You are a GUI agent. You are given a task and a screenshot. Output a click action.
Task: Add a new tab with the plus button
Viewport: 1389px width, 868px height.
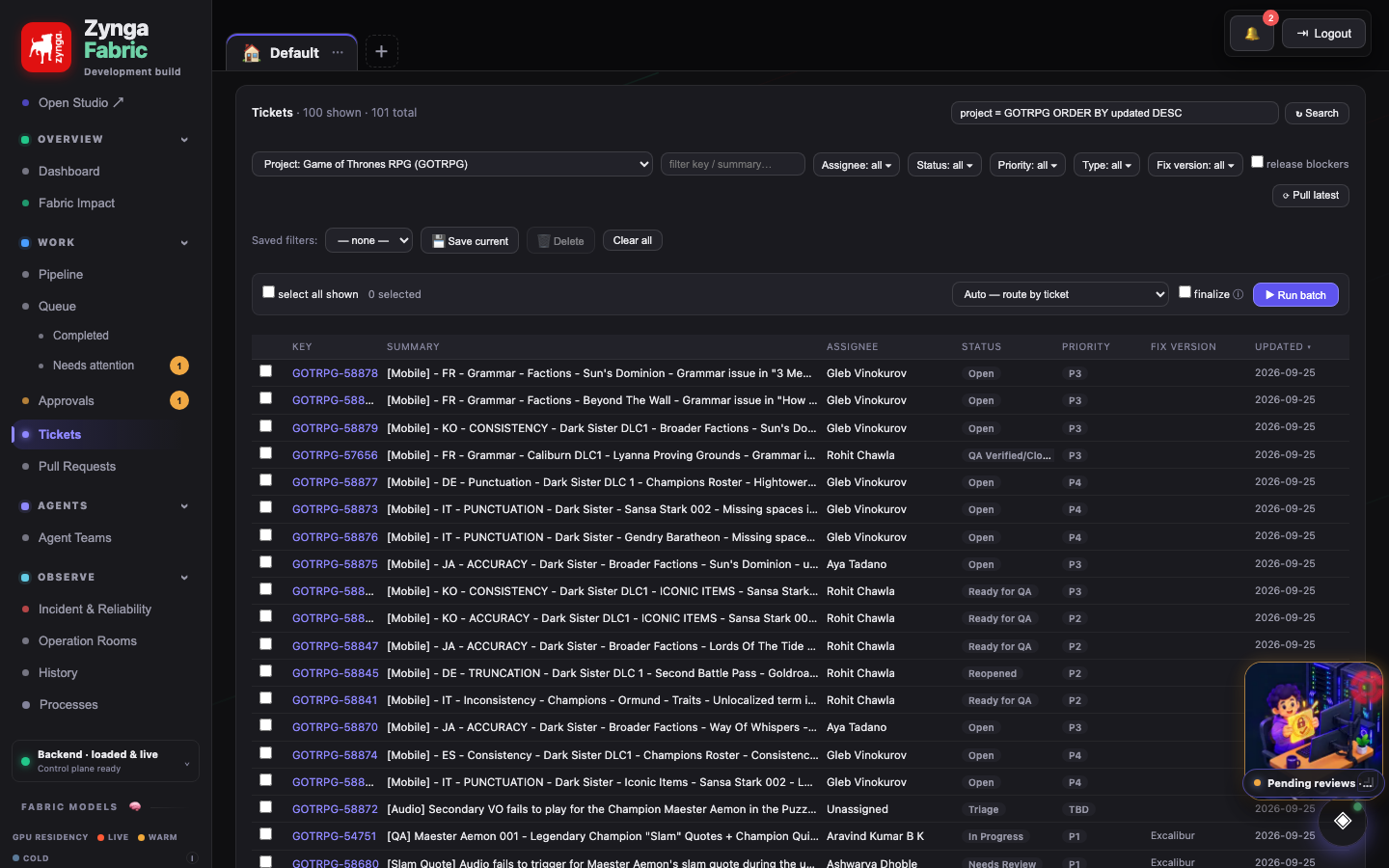click(381, 51)
